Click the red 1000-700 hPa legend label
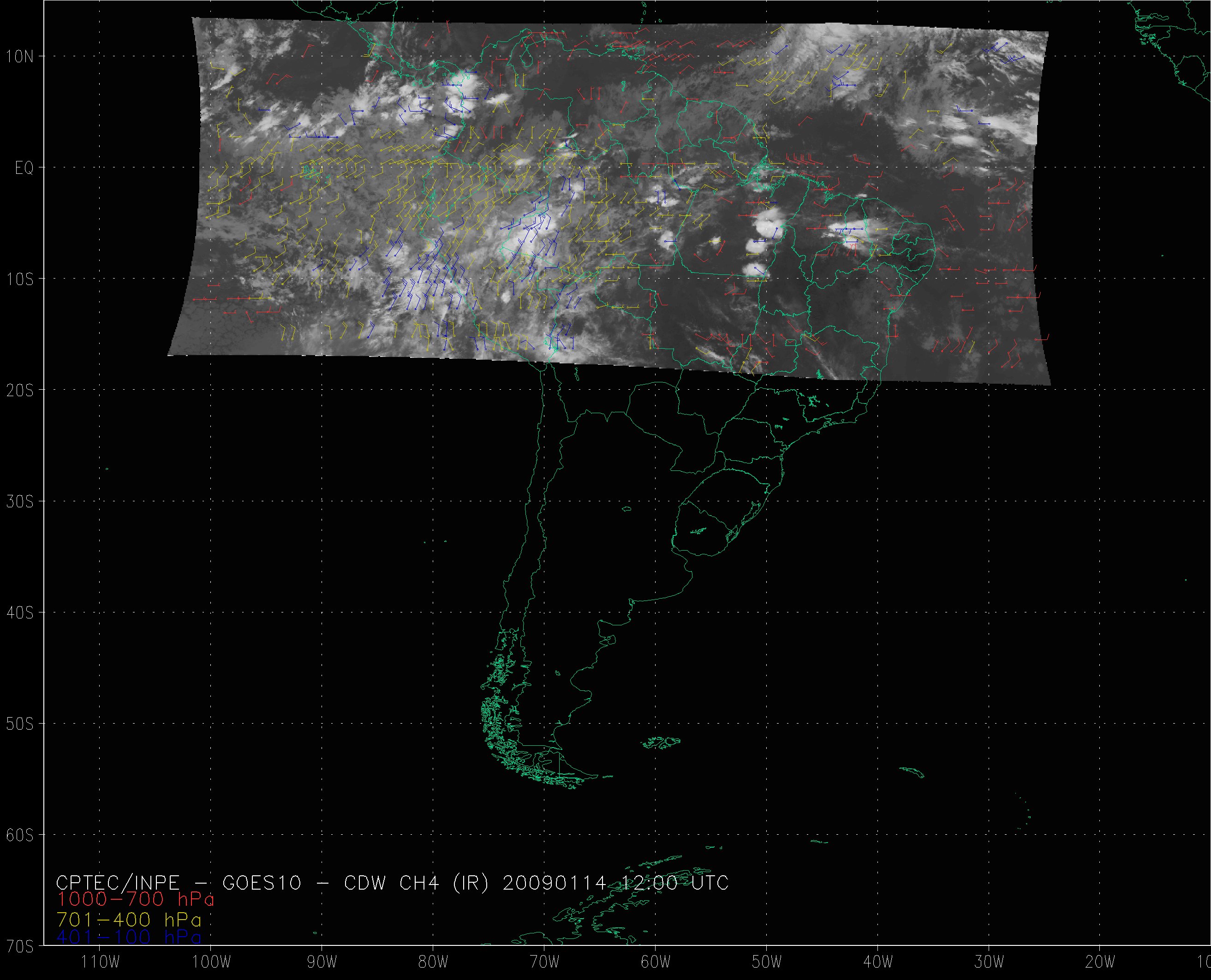1211x980 pixels. (135, 899)
